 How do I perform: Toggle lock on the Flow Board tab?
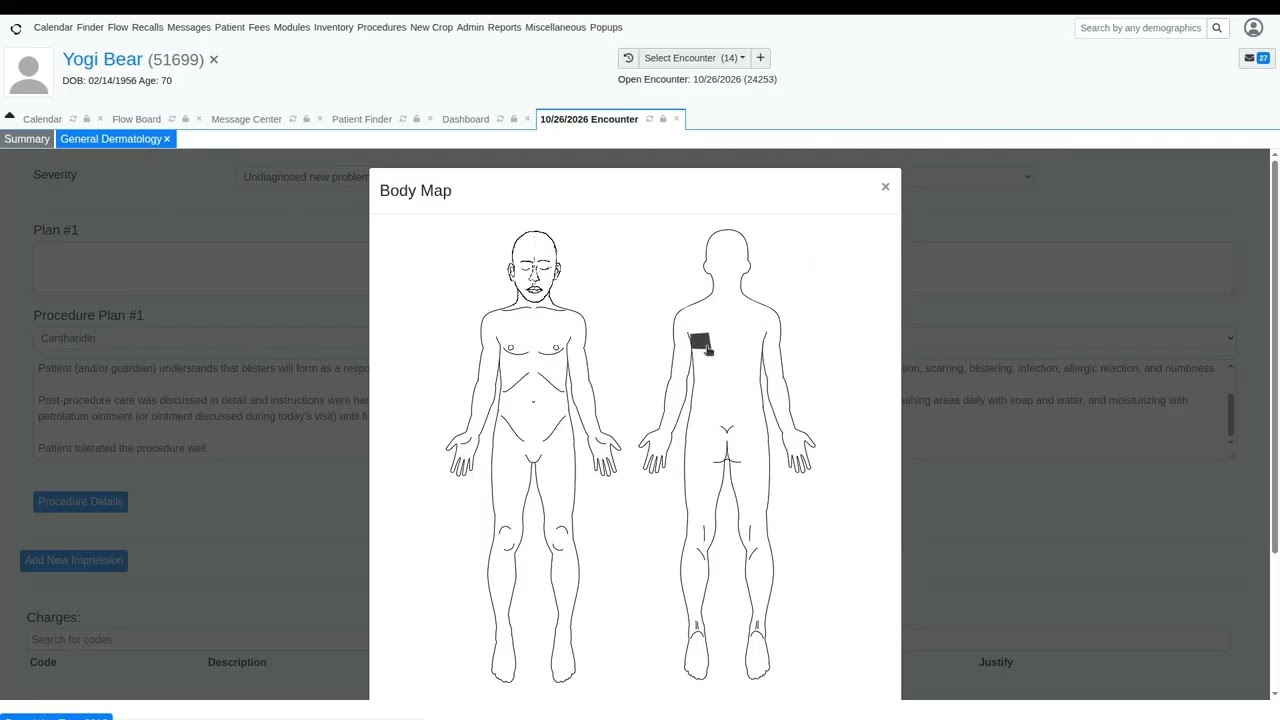185,119
